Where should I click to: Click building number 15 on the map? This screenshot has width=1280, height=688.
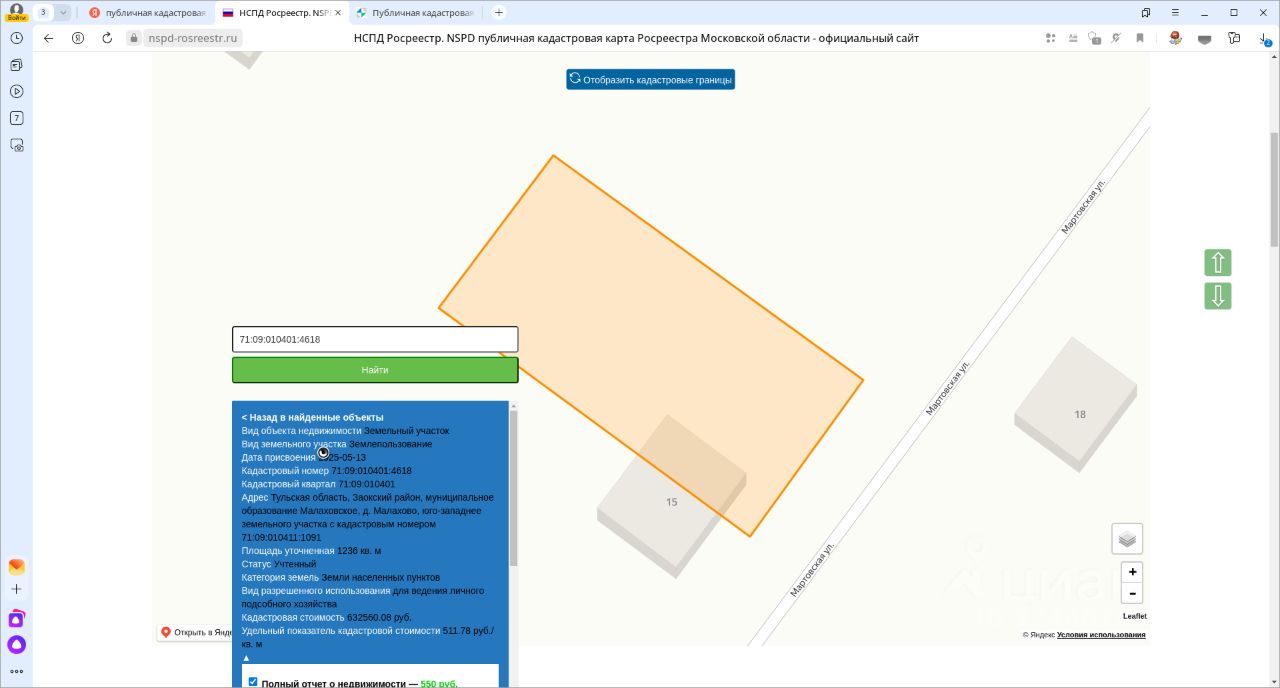click(672, 502)
